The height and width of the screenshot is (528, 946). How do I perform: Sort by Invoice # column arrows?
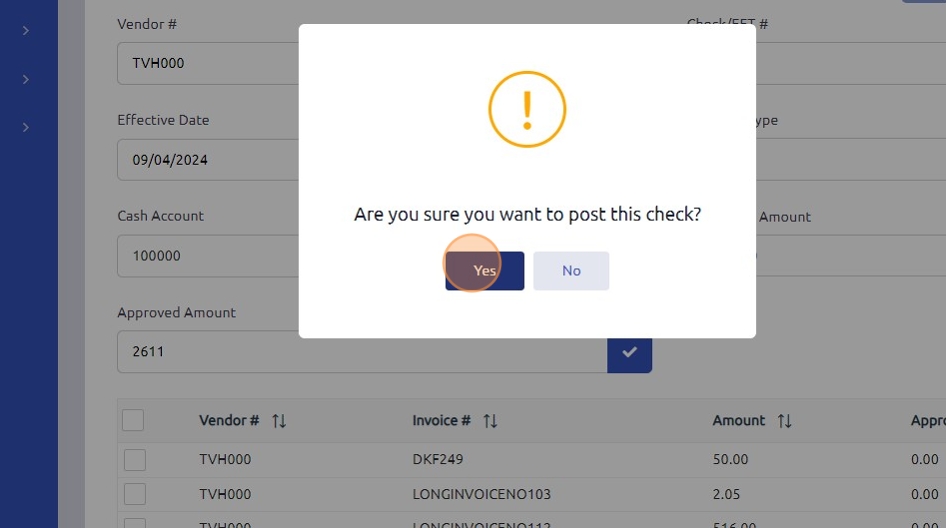tap(490, 421)
